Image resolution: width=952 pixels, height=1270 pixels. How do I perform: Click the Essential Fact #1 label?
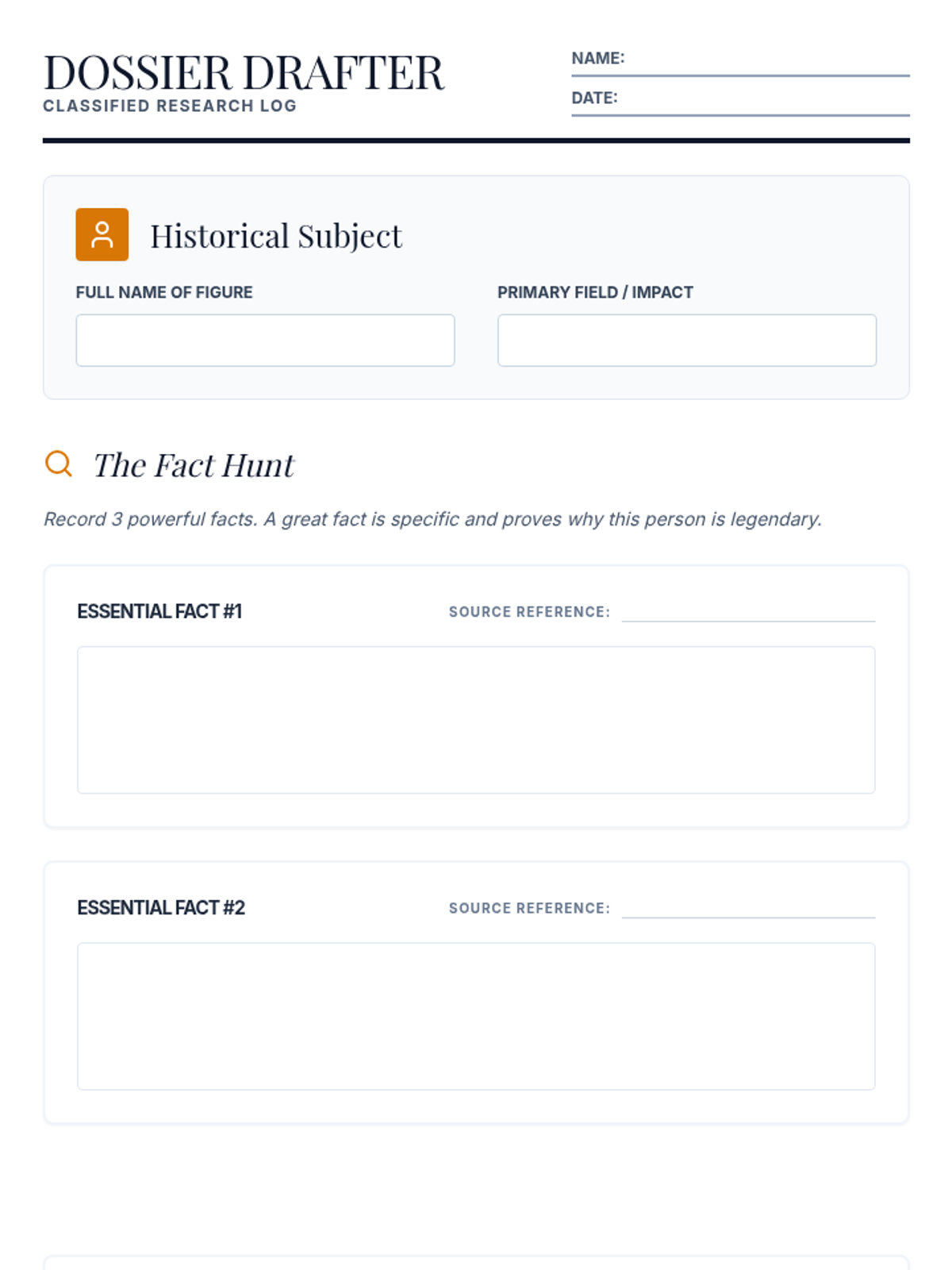click(159, 611)
